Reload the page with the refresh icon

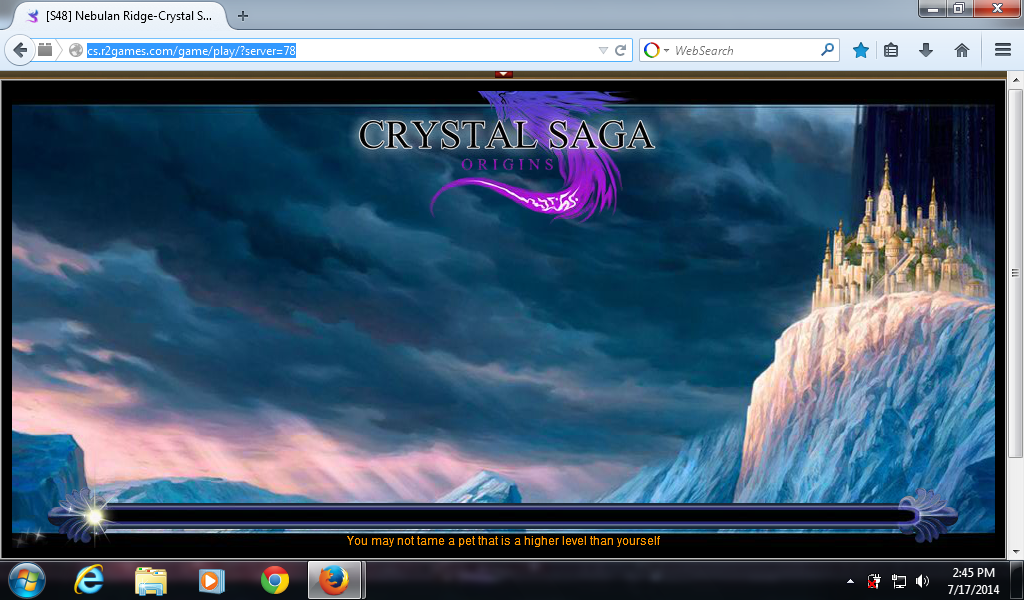point(621,50)
